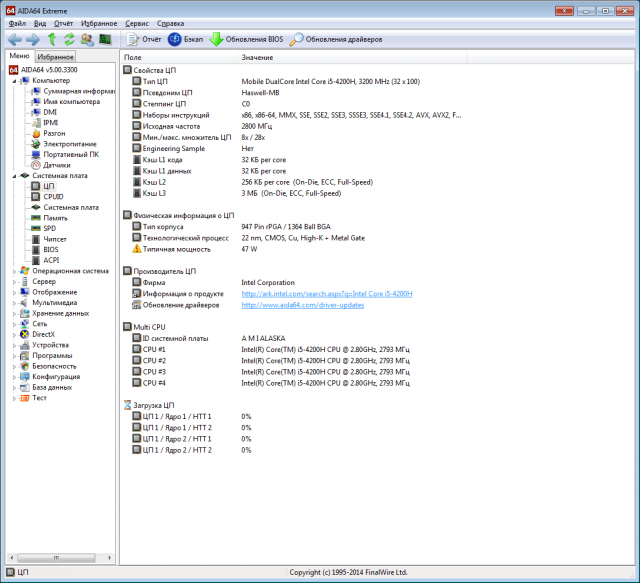Select the ЦП 1 / Ядро 2 / HTT 2 row
The image size is (640, 583).
[x=192, y=450]
